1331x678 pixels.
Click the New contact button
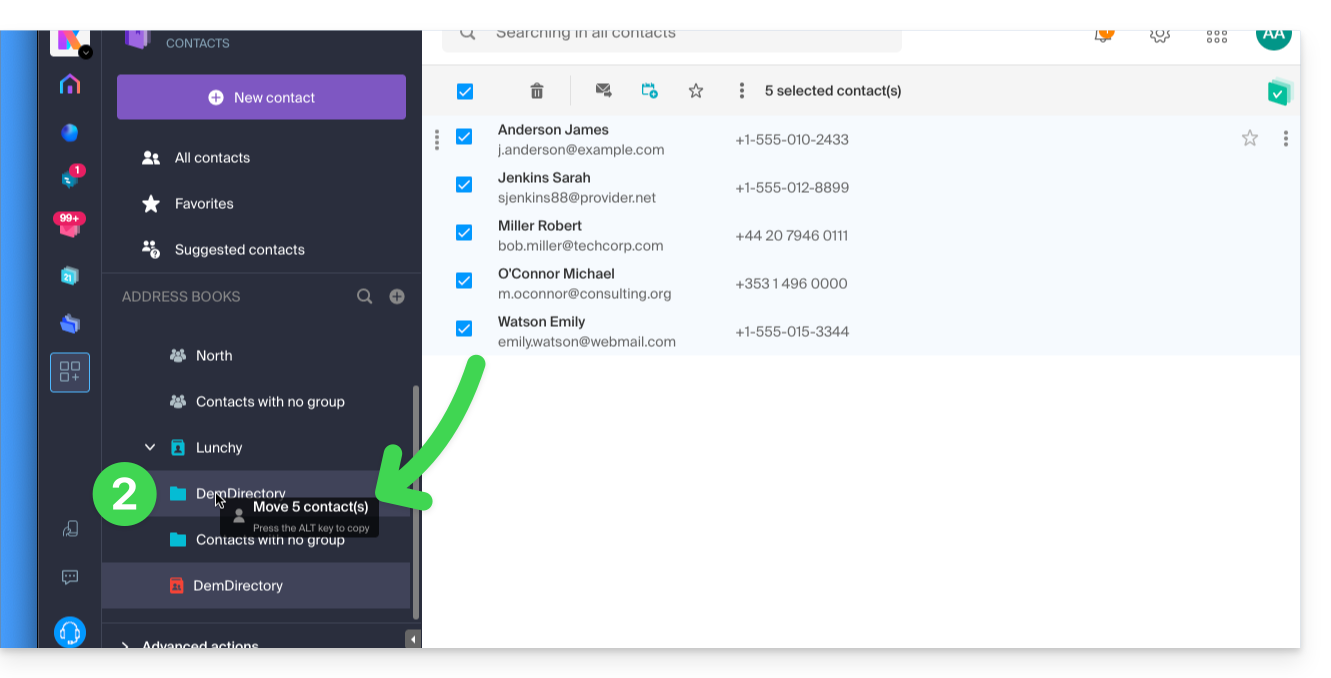[261, 97]
